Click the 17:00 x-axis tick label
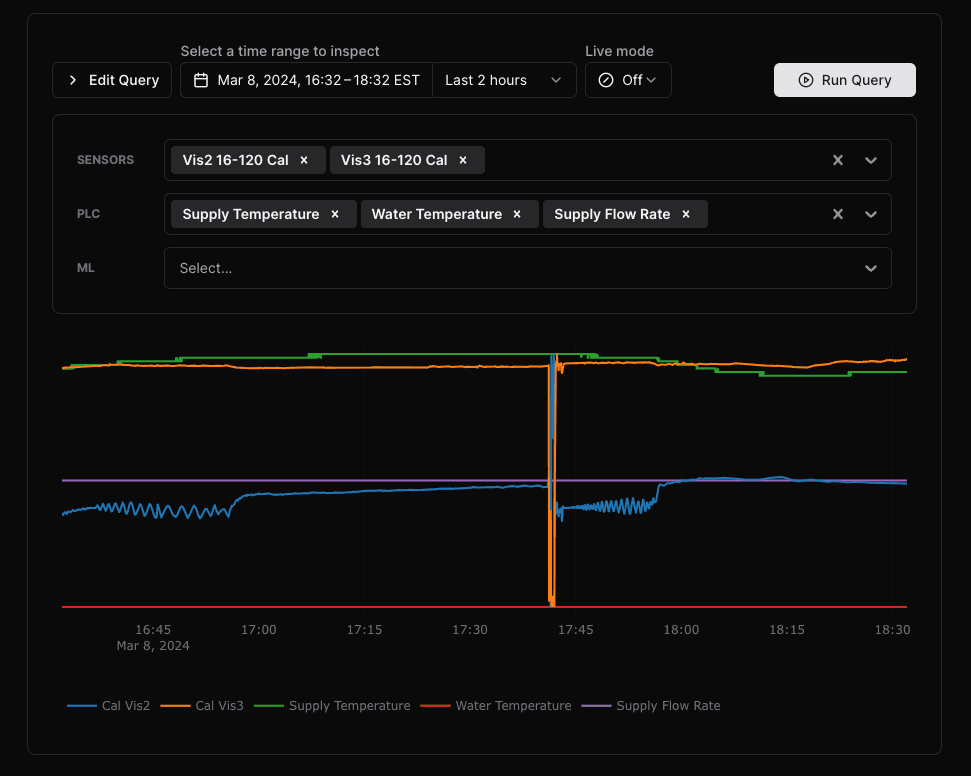The width and height of the screenshot is (971, 776). pos(258,630)
